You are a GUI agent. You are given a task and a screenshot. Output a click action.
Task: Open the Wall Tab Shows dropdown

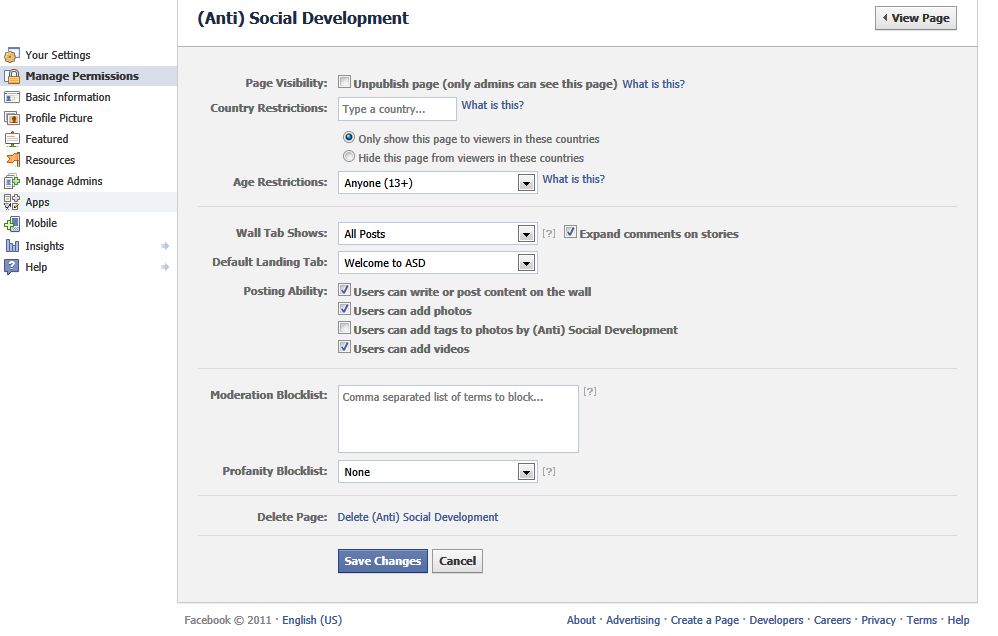[x=437, y=234]
